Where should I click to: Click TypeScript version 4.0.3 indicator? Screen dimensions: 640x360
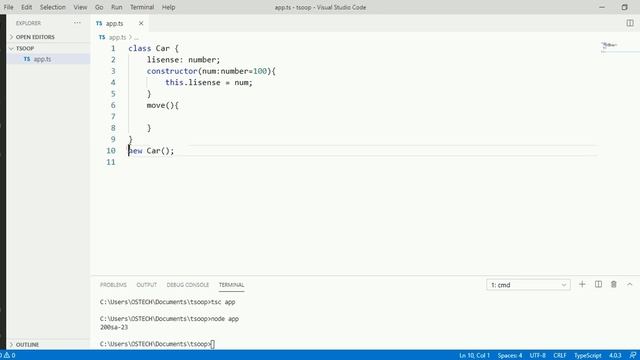615,356
